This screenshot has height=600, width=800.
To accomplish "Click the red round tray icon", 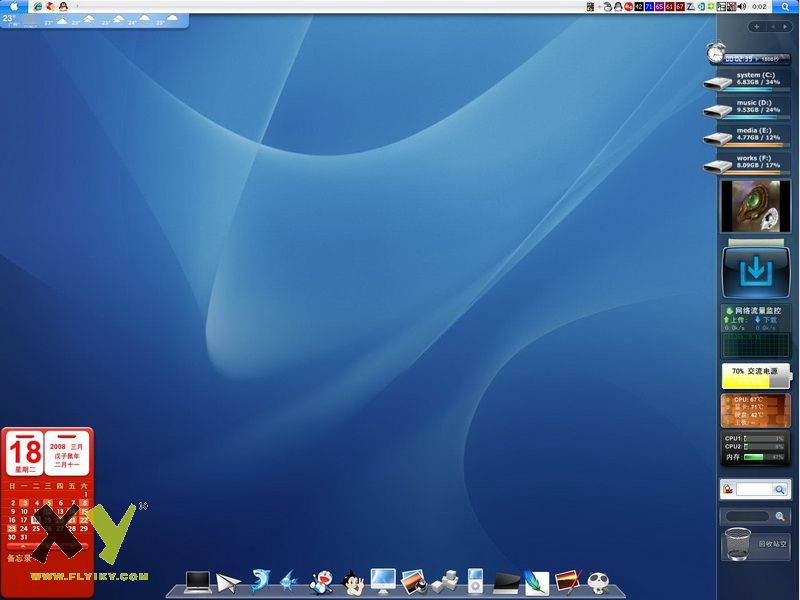I will [629, 6].
